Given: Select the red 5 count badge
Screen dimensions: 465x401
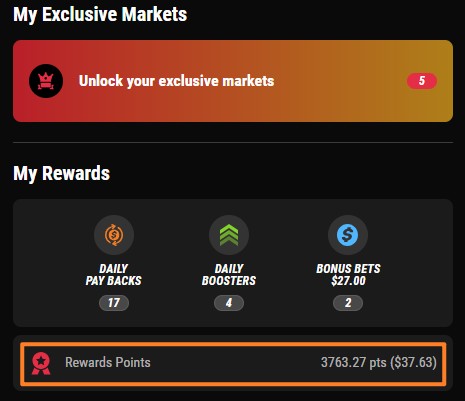Looking at the screenshot, I should pos(422,81).
